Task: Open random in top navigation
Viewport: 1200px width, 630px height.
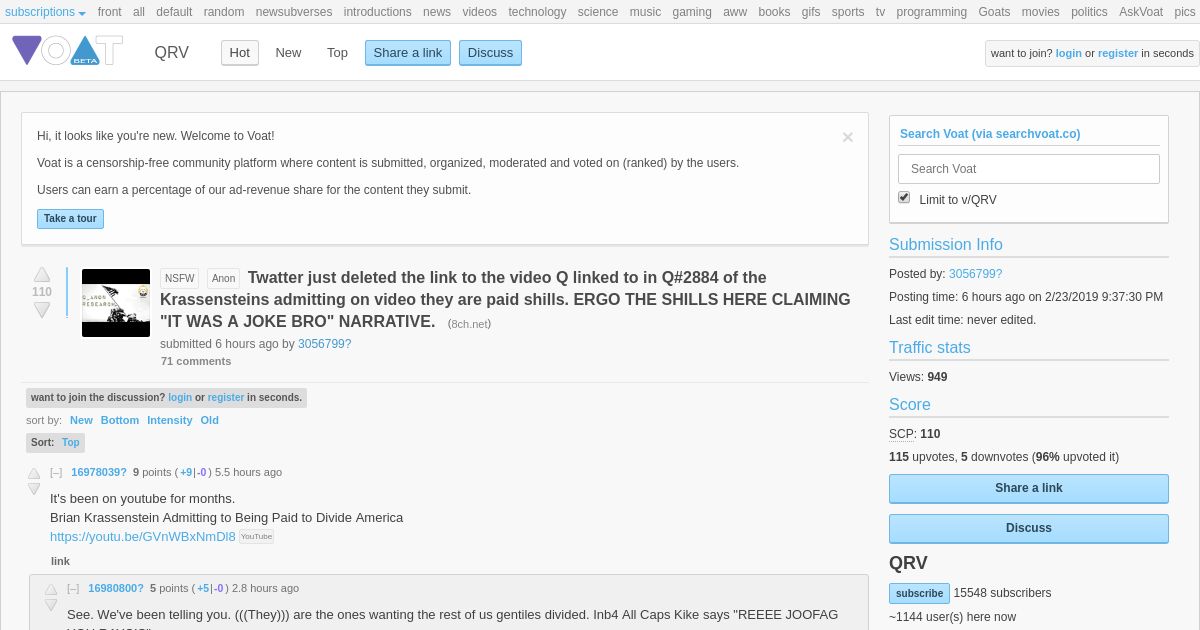Action: point(224,12)
